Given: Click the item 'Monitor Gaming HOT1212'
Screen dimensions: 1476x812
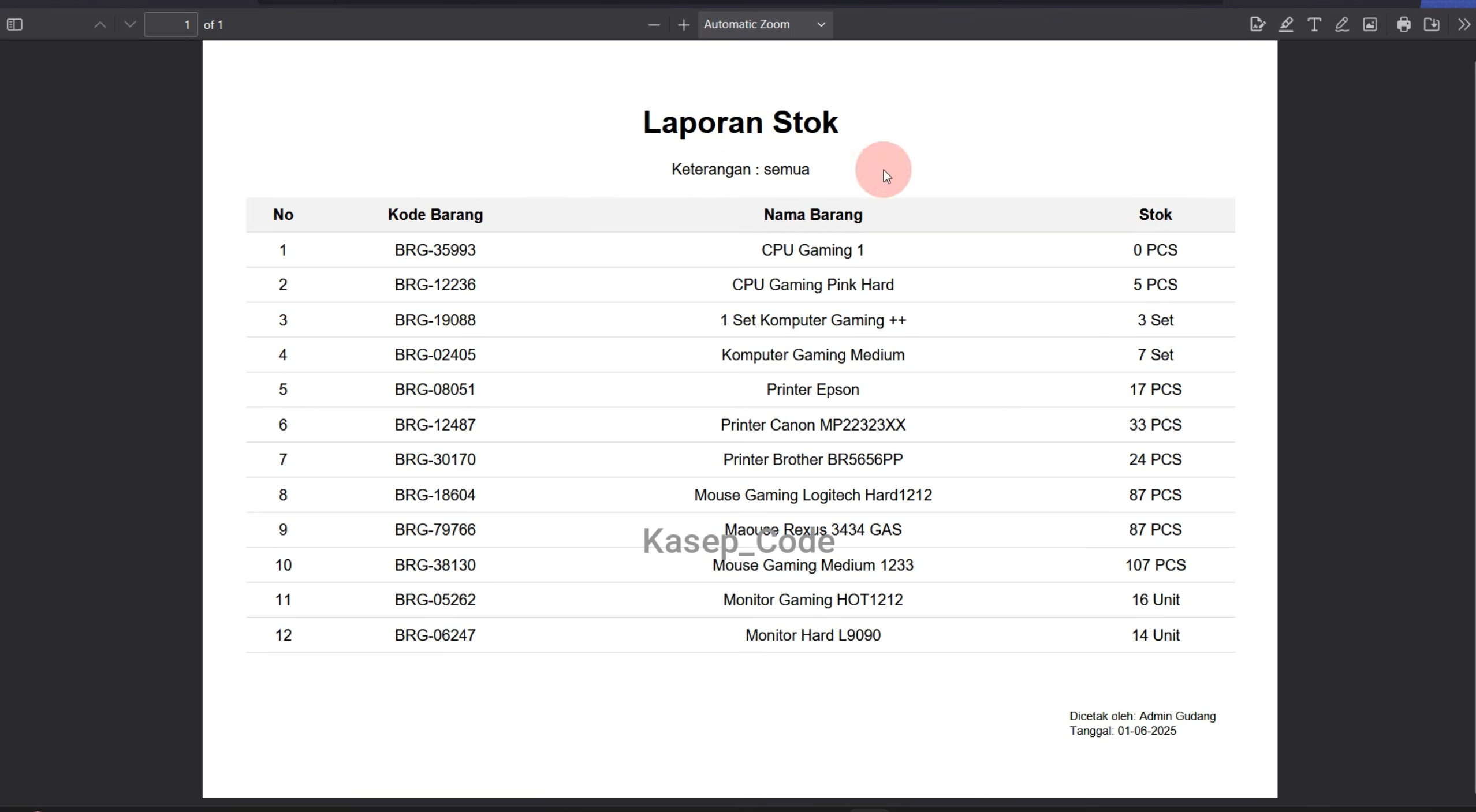Looking at the screenshot, I should click(813, 600).
